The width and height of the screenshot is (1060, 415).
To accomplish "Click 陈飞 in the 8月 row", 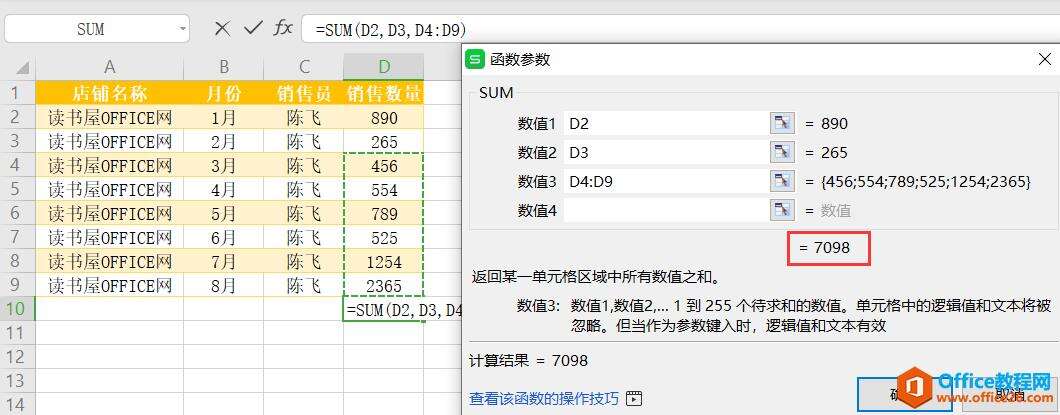I will (x=304, y=286).
